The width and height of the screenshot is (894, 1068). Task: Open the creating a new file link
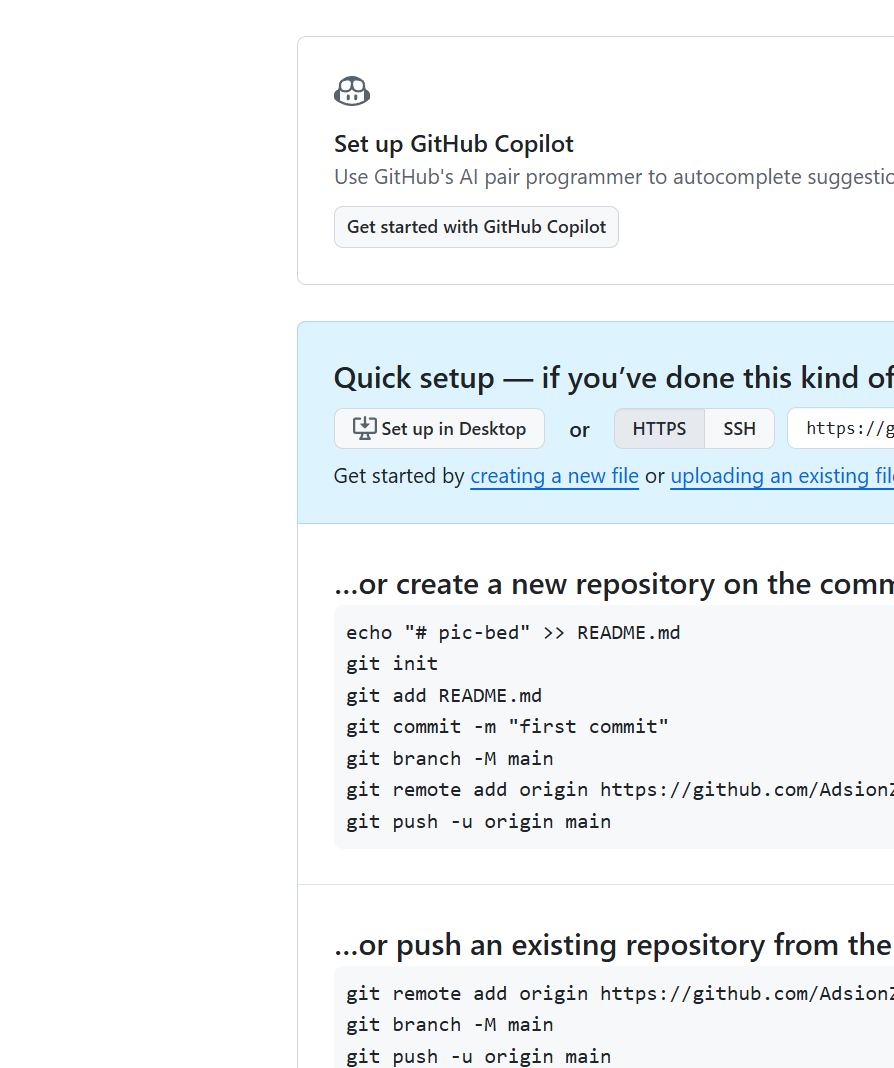(554, 475)
